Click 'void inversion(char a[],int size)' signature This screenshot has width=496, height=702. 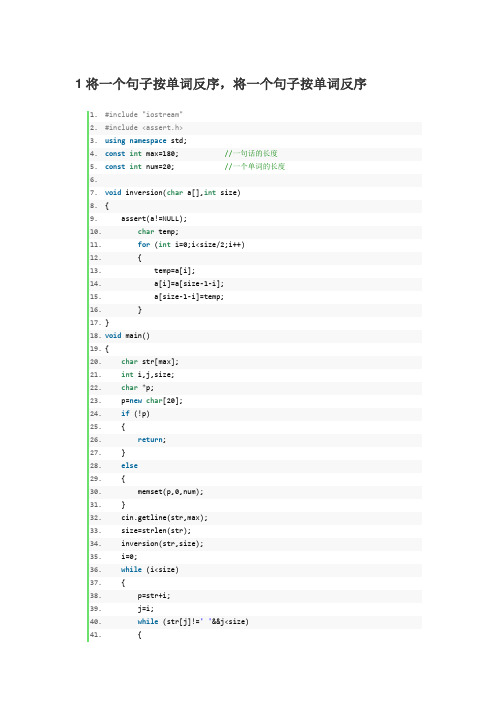pyautogui.click(x=173, y=193)
